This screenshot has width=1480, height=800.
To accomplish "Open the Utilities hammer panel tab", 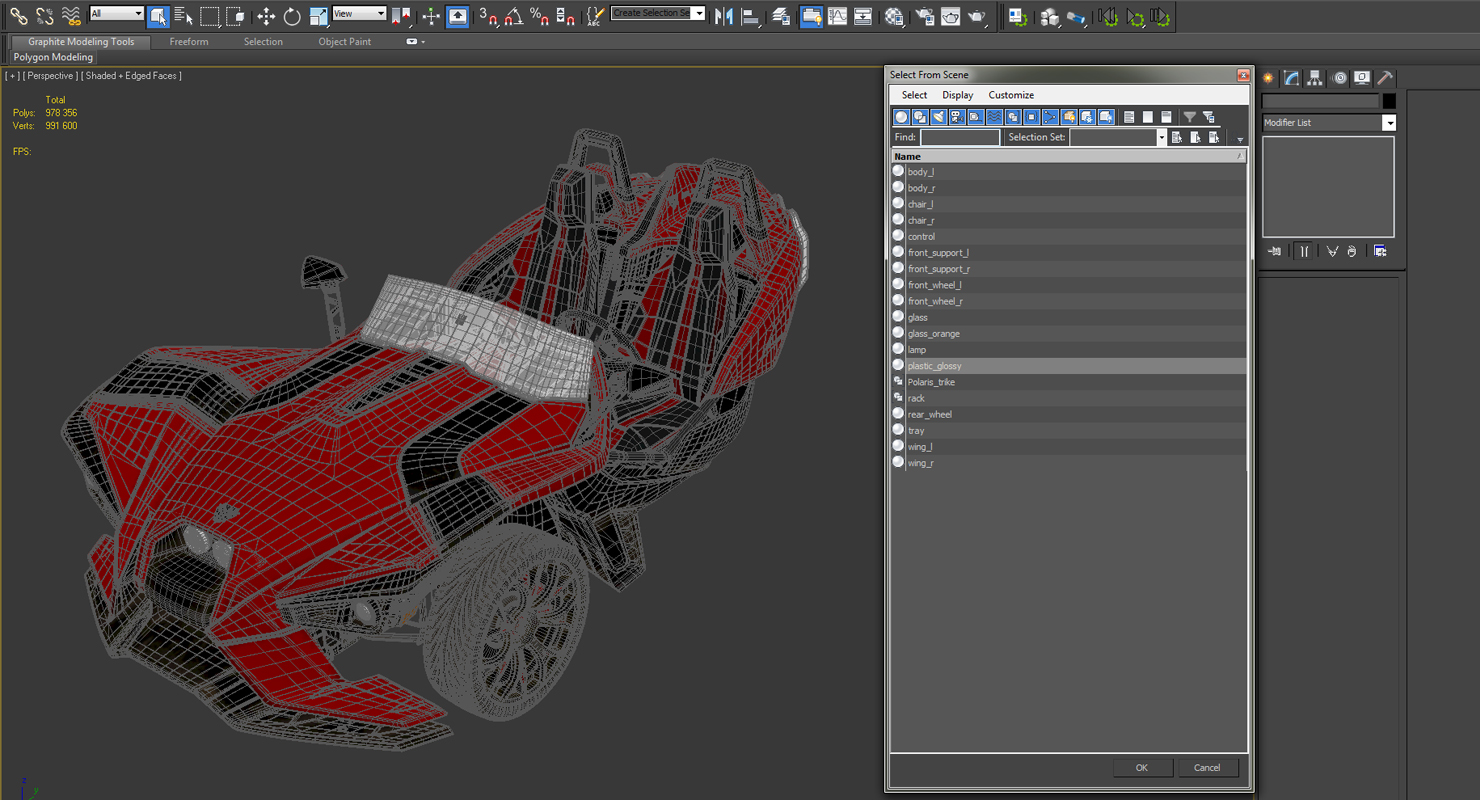I will (1384, 78).
